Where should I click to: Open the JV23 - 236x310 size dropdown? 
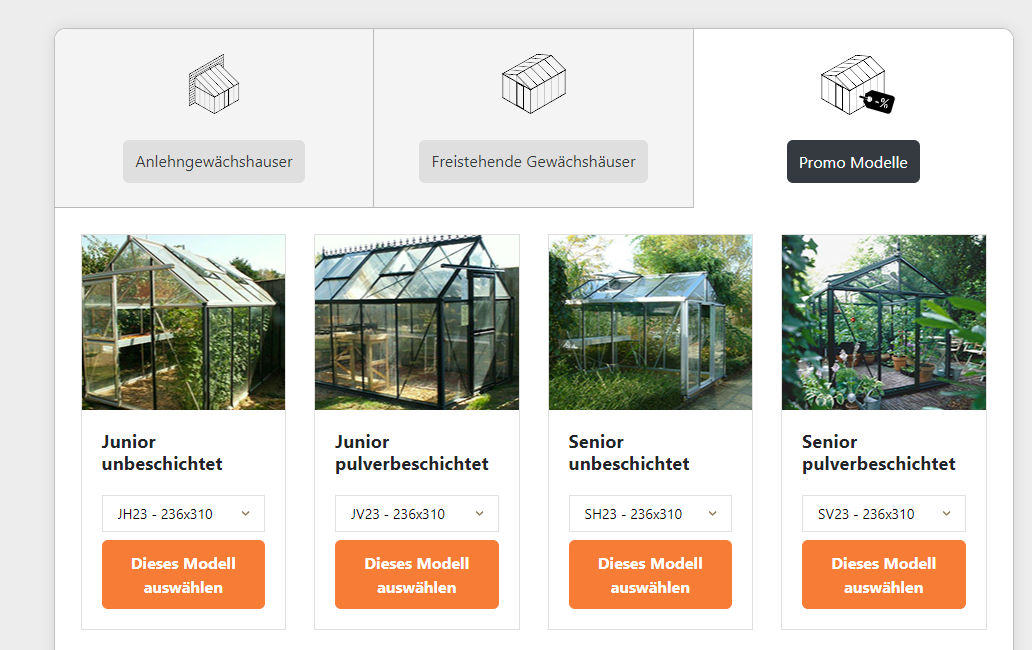pyautogui.click(x=417, y=514)
